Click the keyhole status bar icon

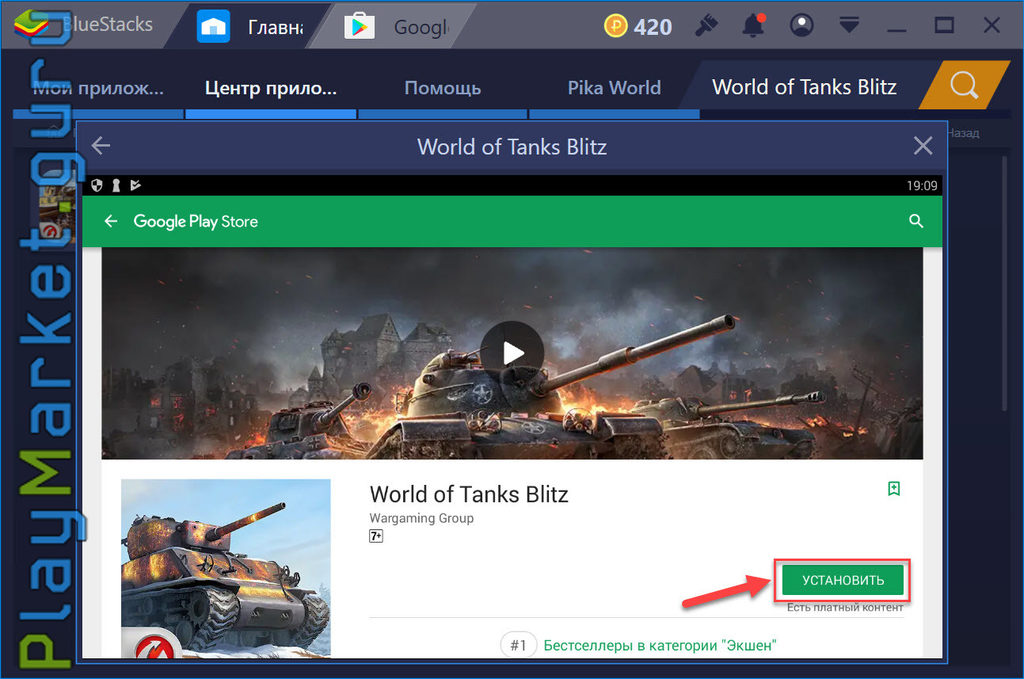116,185
